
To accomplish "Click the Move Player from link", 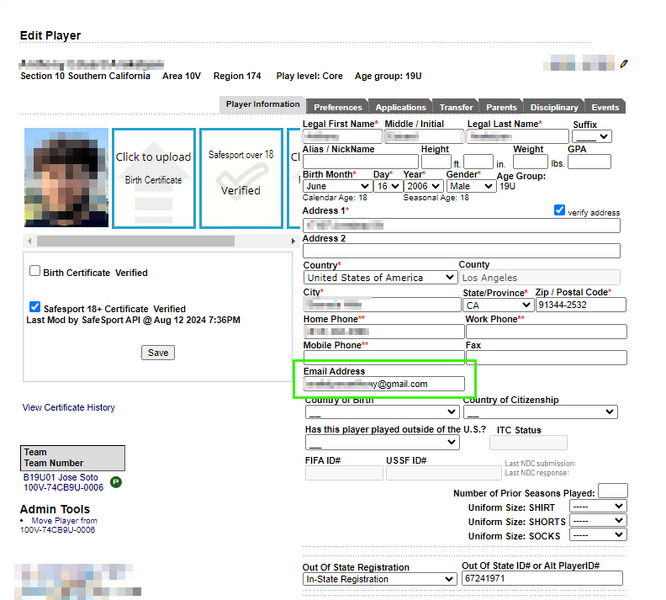I will pos(64,521).
